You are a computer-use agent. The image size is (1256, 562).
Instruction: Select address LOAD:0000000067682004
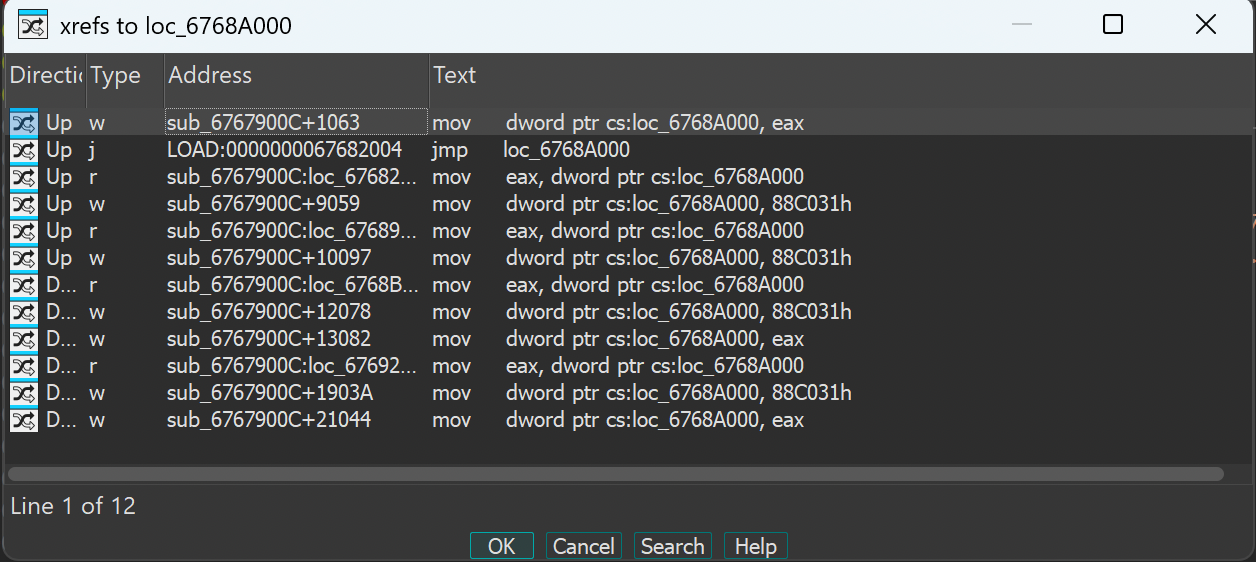pyautogui.click(x=285, y=150)
